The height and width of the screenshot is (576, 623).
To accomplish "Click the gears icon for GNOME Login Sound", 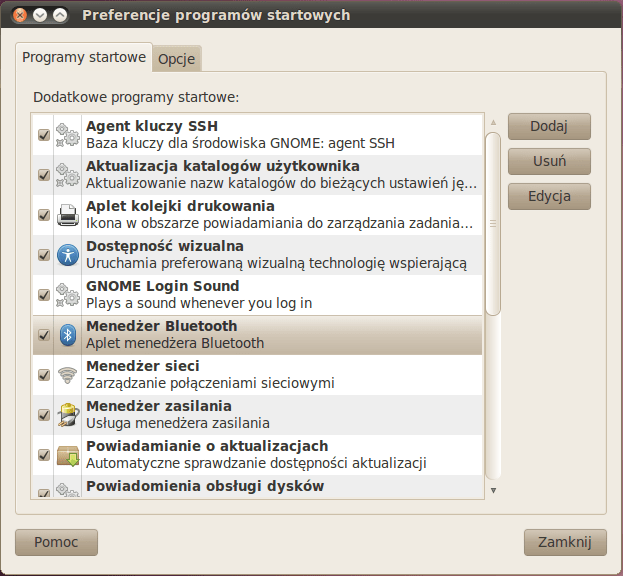I will coord(68,295).
